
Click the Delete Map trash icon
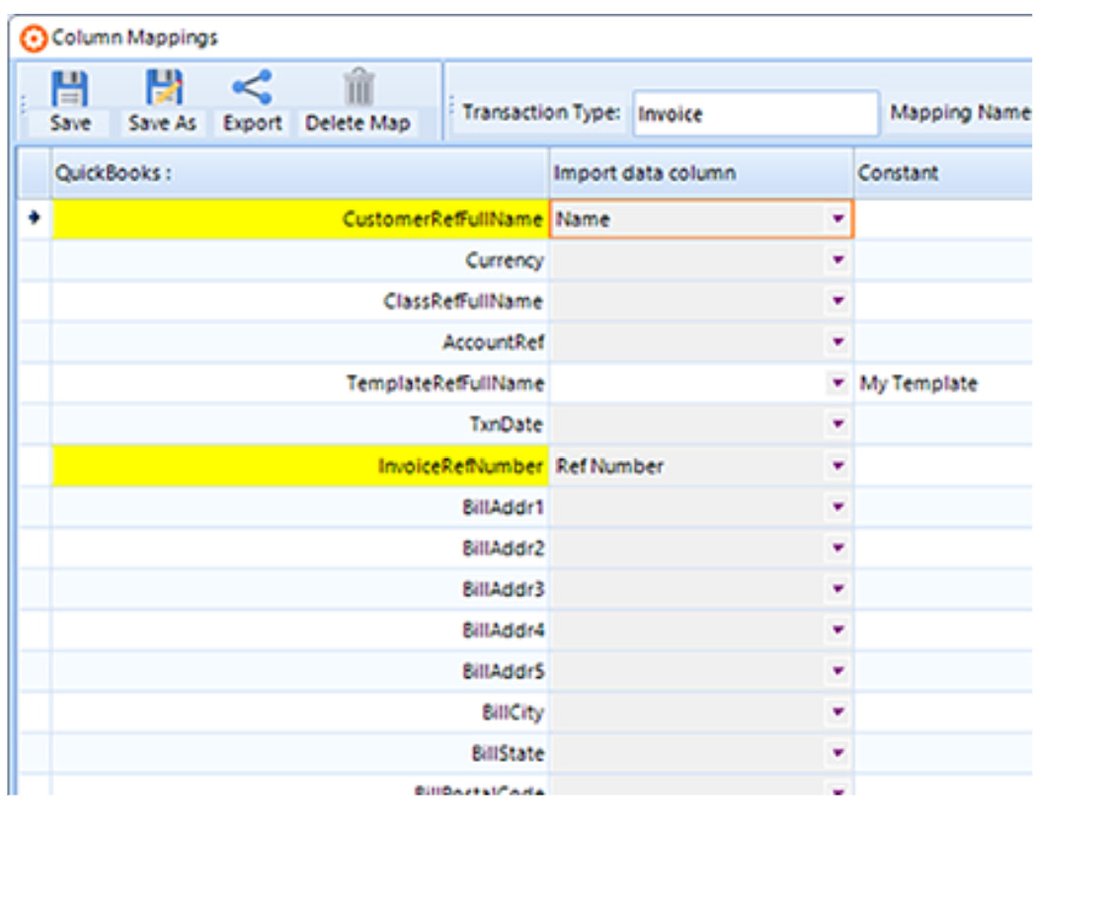[359, 87]
